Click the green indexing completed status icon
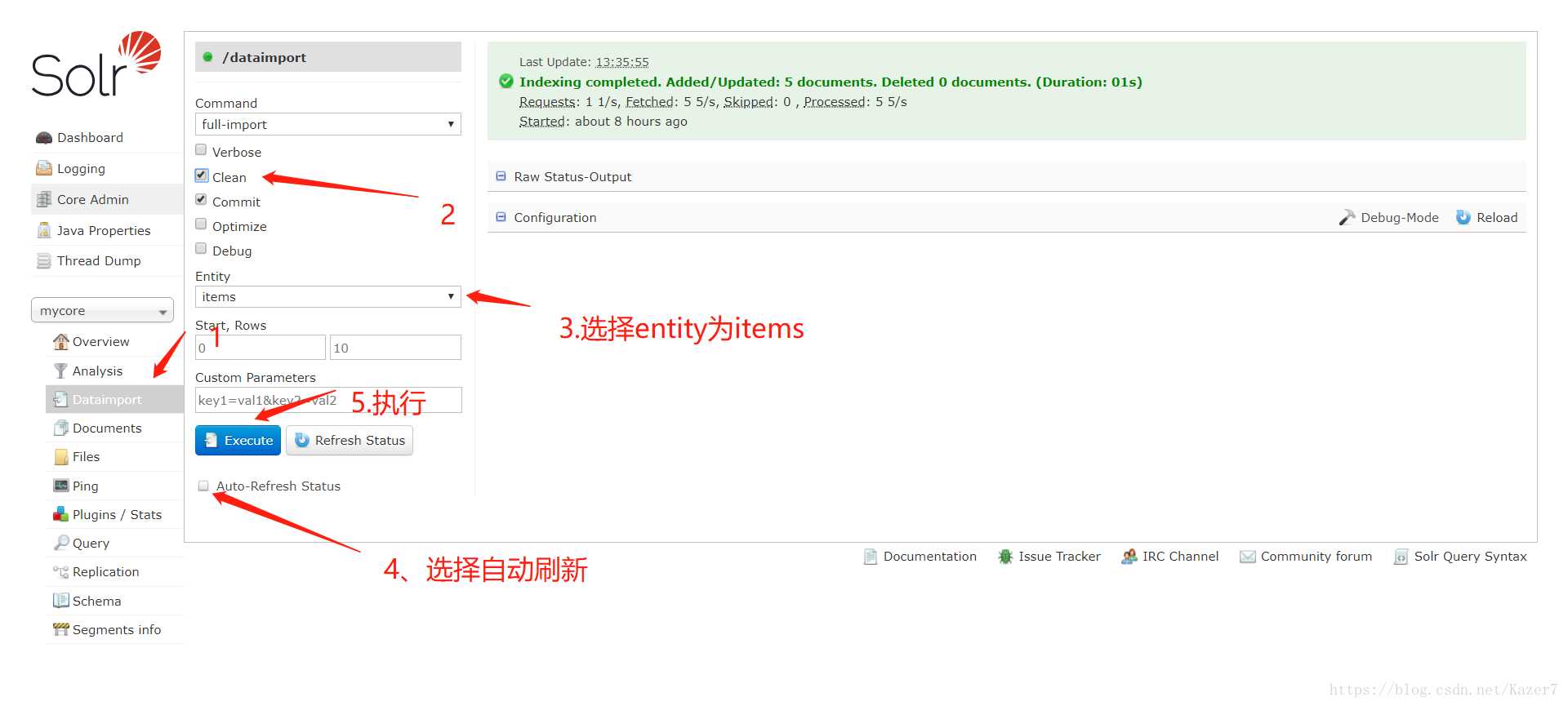Viewport: 1568px width, 706px height. click(x=506, y=81)
